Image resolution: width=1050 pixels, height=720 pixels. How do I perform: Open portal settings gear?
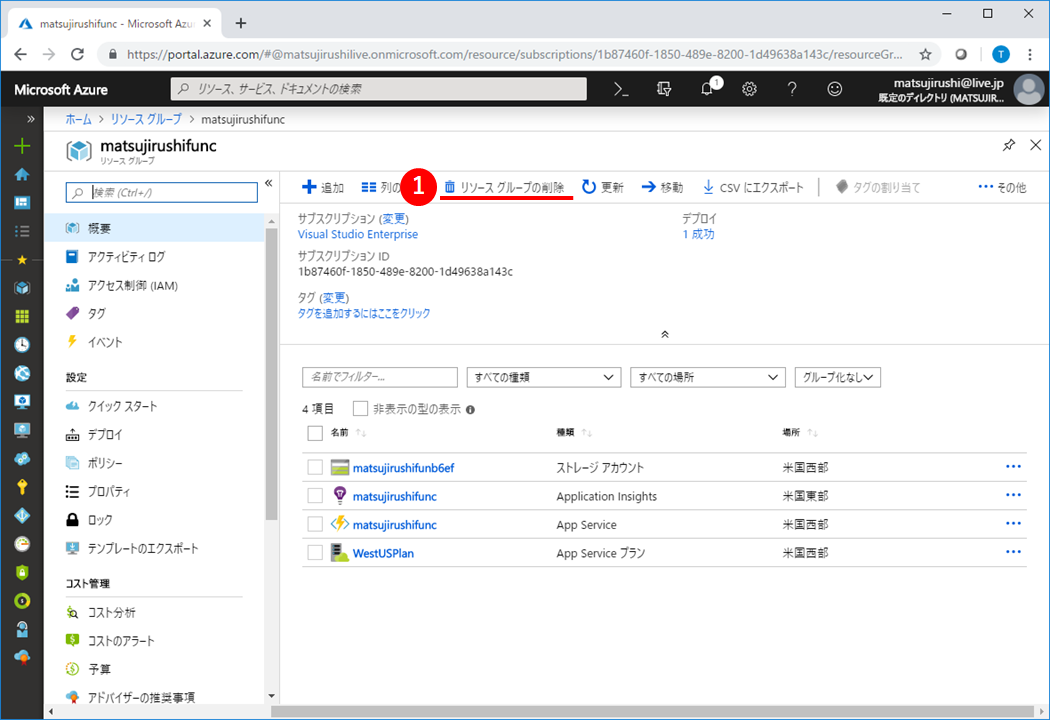click(749, 89)
